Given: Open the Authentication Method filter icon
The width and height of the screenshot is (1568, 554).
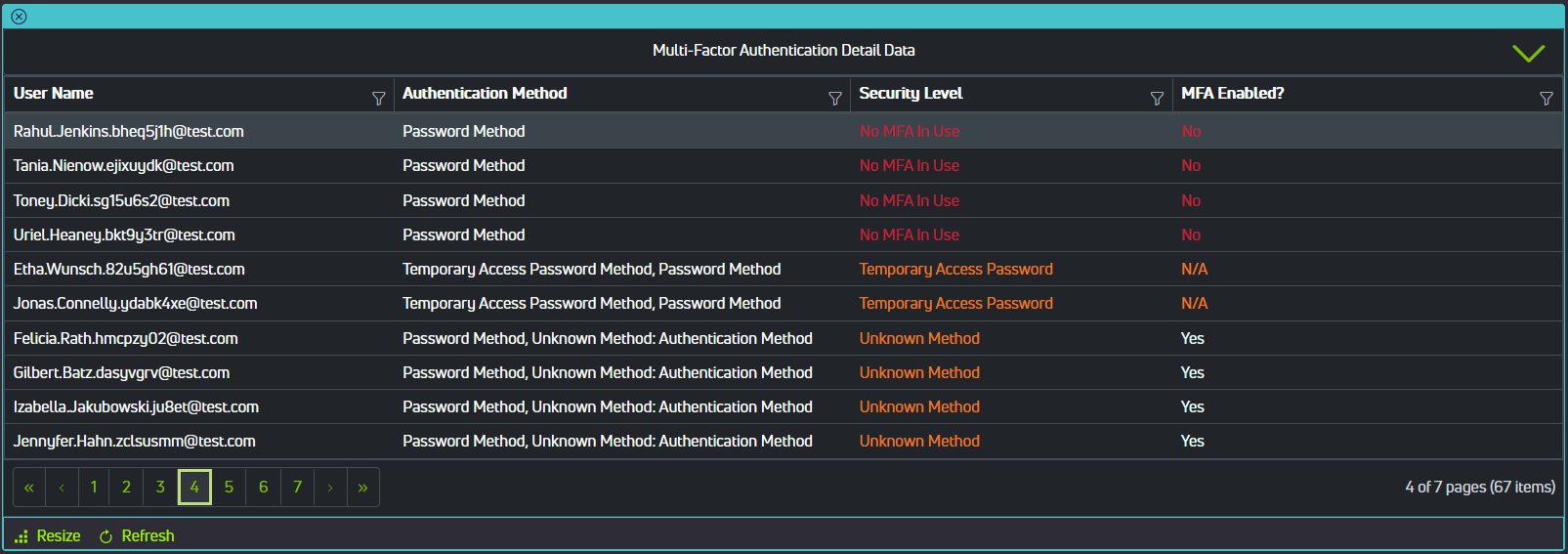Looking at the screenshot, I should click(835, 99).
